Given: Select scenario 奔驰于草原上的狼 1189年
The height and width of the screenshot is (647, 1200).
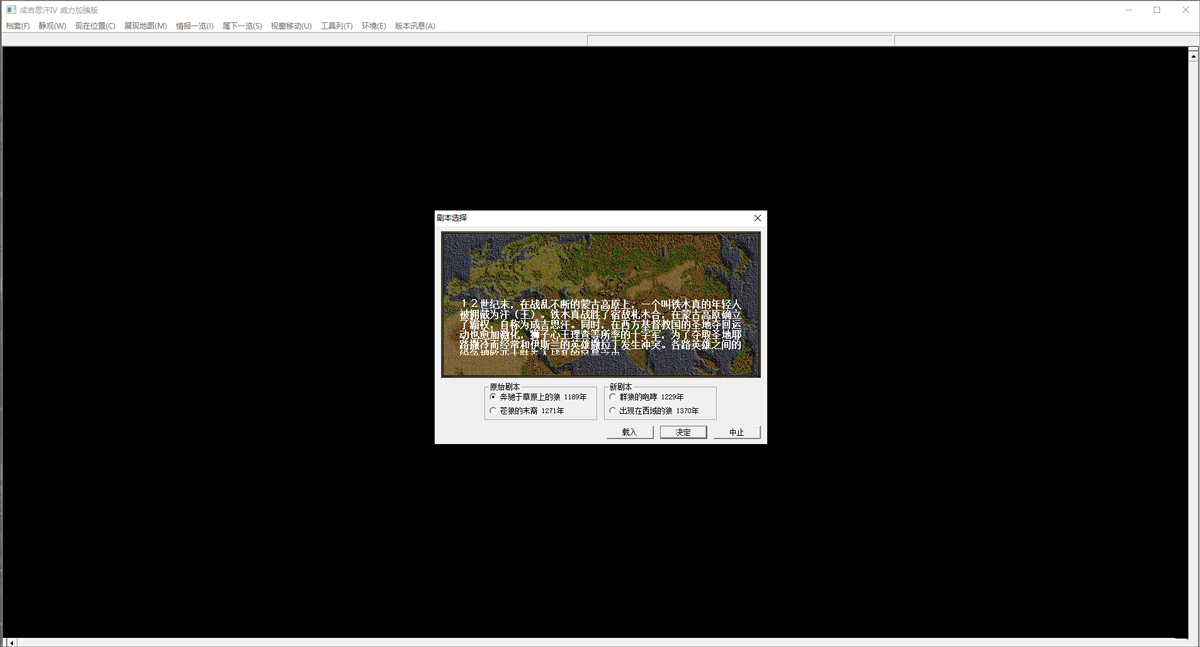Looking at the screenshot, I should click(x=538, y=397).
